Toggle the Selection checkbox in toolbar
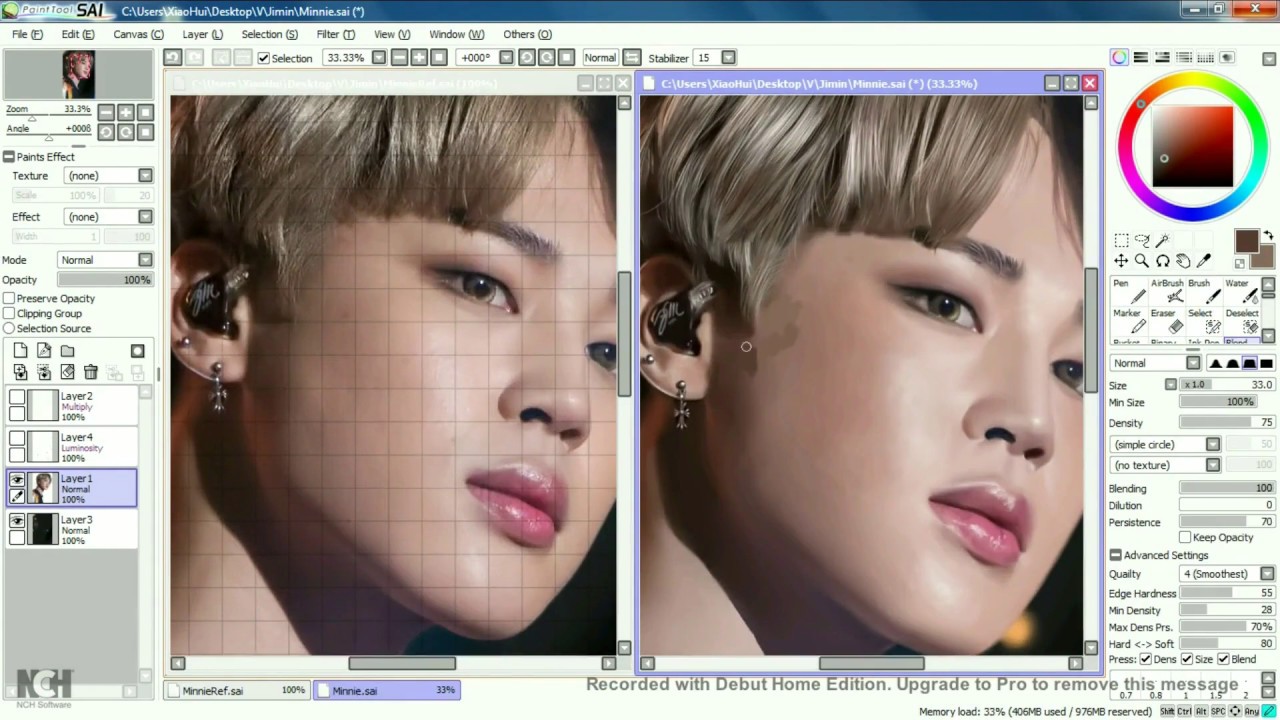The height and width of the screenshot is (720, 1280). pyautogui.click(x=264, y=58)
